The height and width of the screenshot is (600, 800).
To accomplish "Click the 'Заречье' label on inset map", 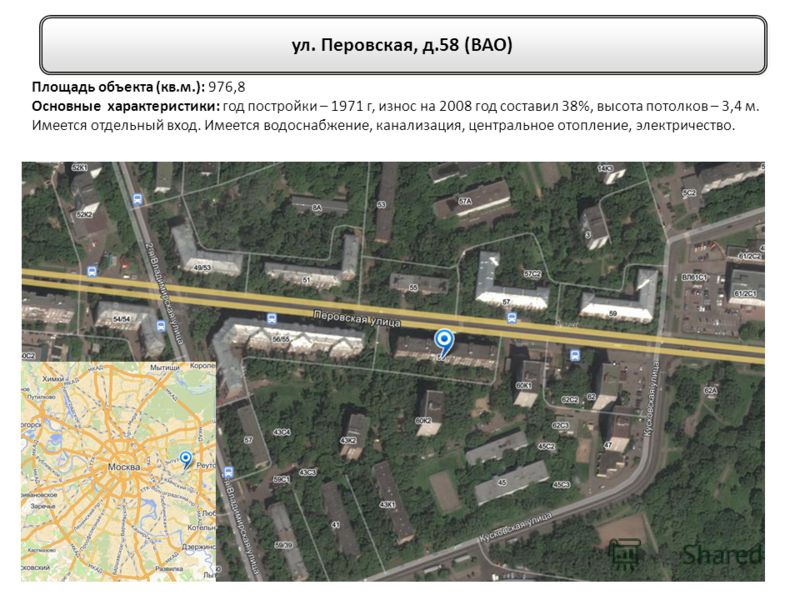I will (x=43, y=506).
